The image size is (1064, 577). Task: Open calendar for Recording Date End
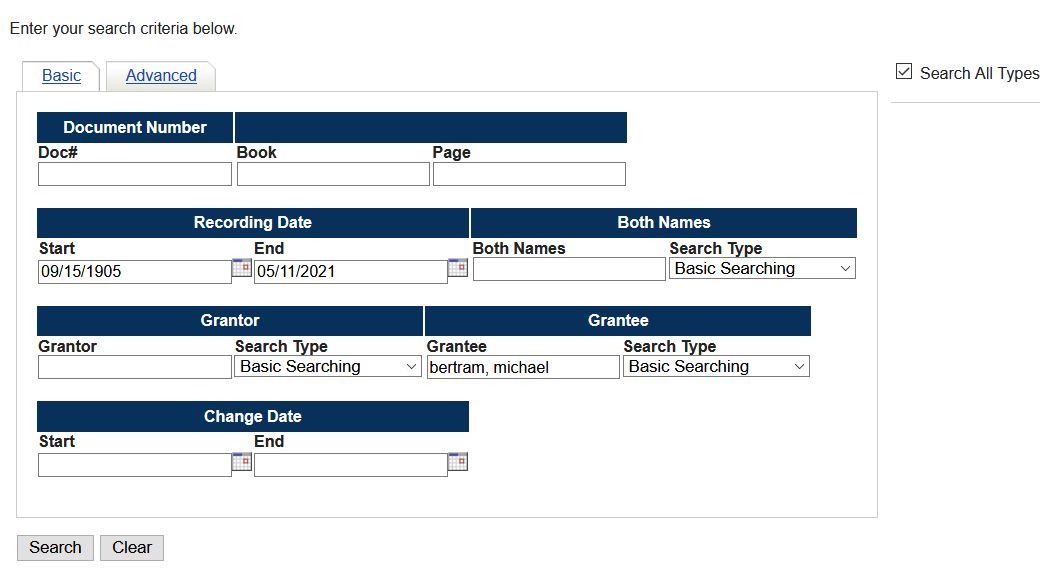(457, 267)
